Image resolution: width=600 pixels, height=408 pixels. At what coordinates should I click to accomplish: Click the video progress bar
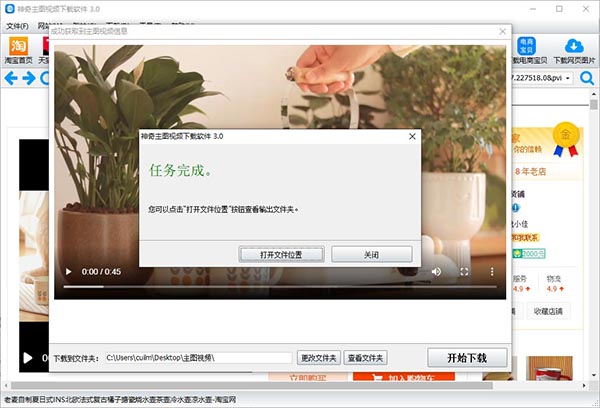pos(280,288)
